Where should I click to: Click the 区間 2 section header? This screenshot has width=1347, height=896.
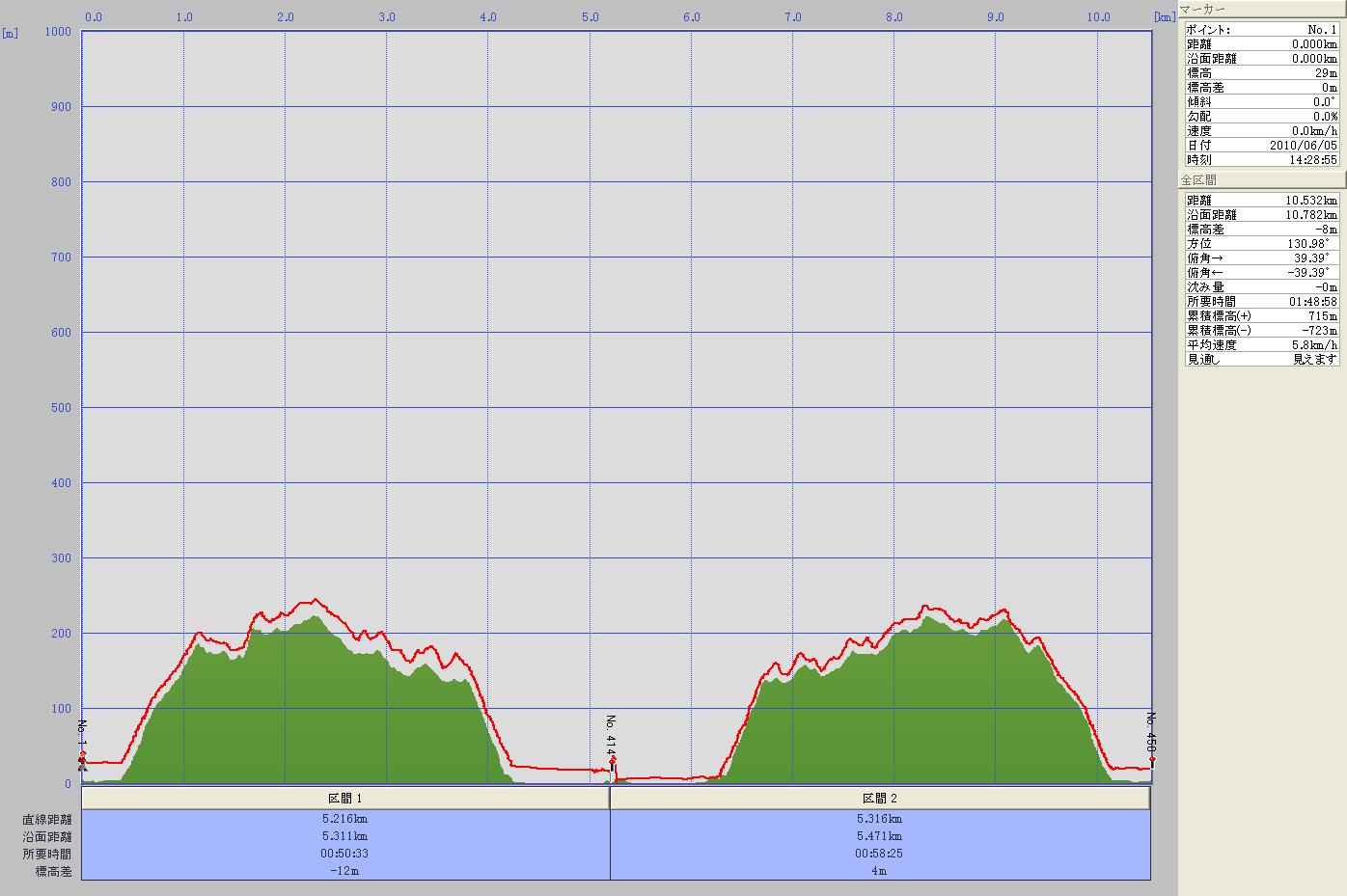[880, 799]
